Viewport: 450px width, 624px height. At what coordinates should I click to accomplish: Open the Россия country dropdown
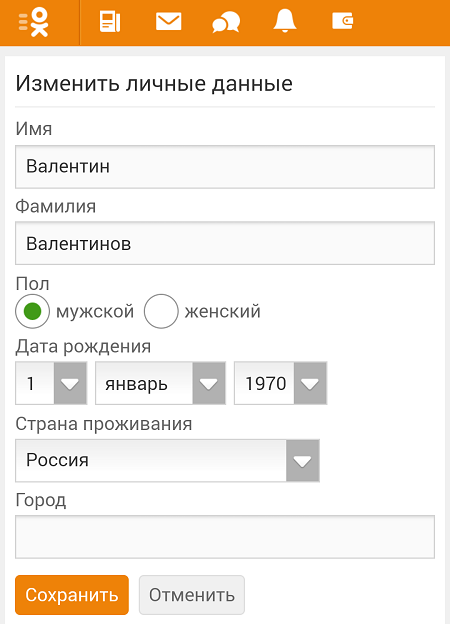coord(167,460)
